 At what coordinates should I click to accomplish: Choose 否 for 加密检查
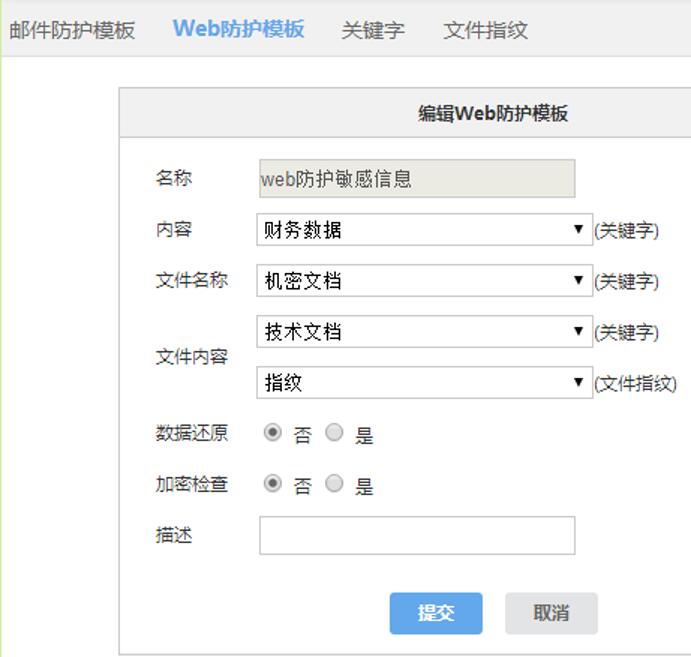coord(272,484)
